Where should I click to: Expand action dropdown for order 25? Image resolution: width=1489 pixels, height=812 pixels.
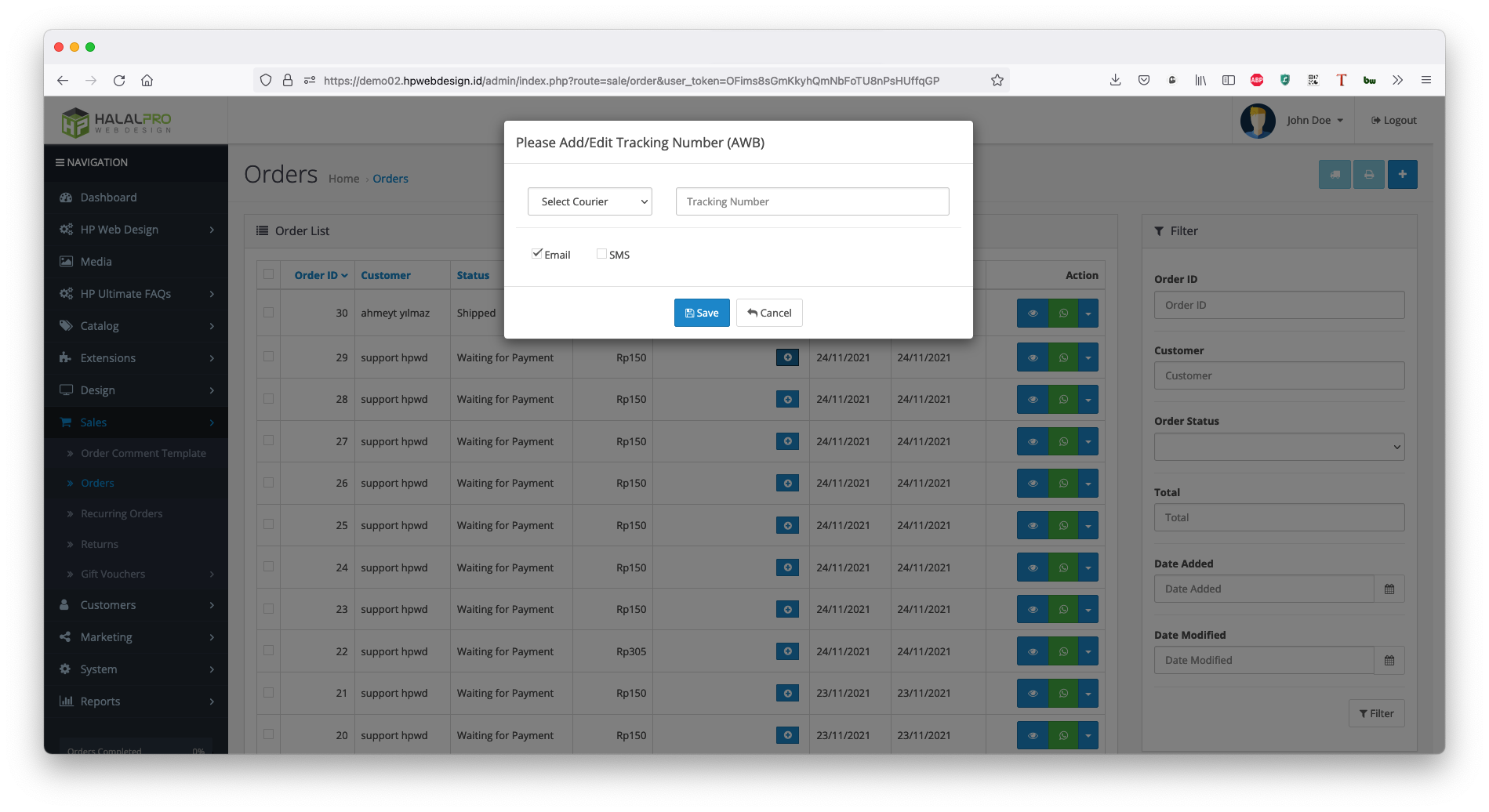pos(1088,525)
